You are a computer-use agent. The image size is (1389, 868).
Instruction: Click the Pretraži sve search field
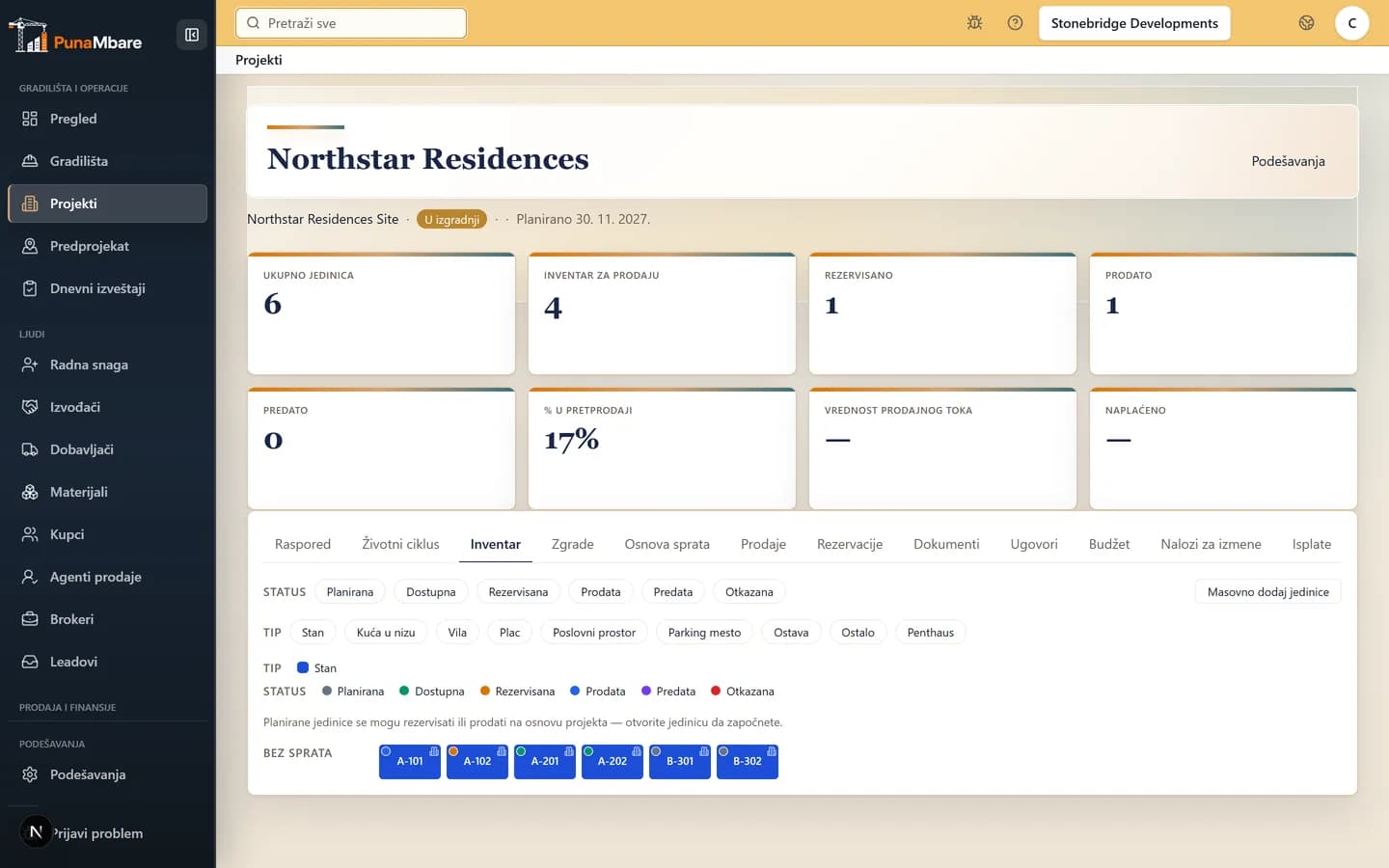click(351, 23)
